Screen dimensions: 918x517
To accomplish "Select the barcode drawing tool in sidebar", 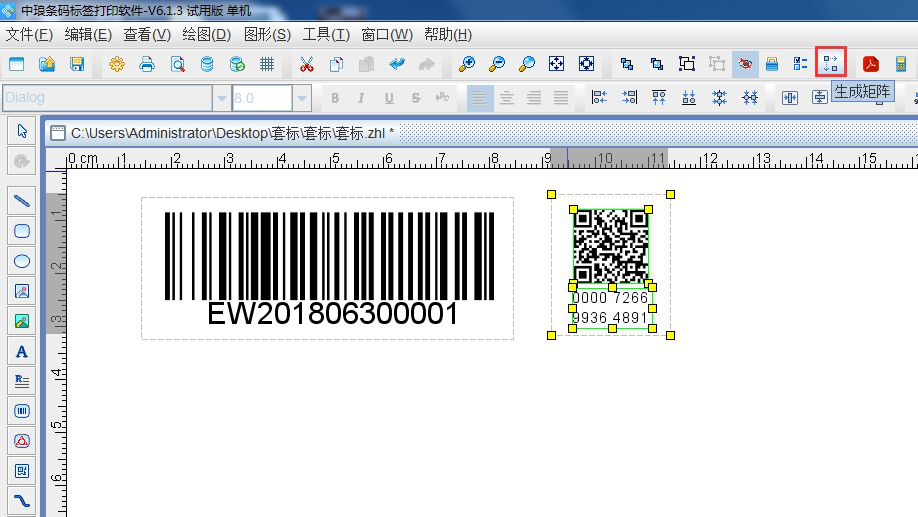I will coord(21,411).
